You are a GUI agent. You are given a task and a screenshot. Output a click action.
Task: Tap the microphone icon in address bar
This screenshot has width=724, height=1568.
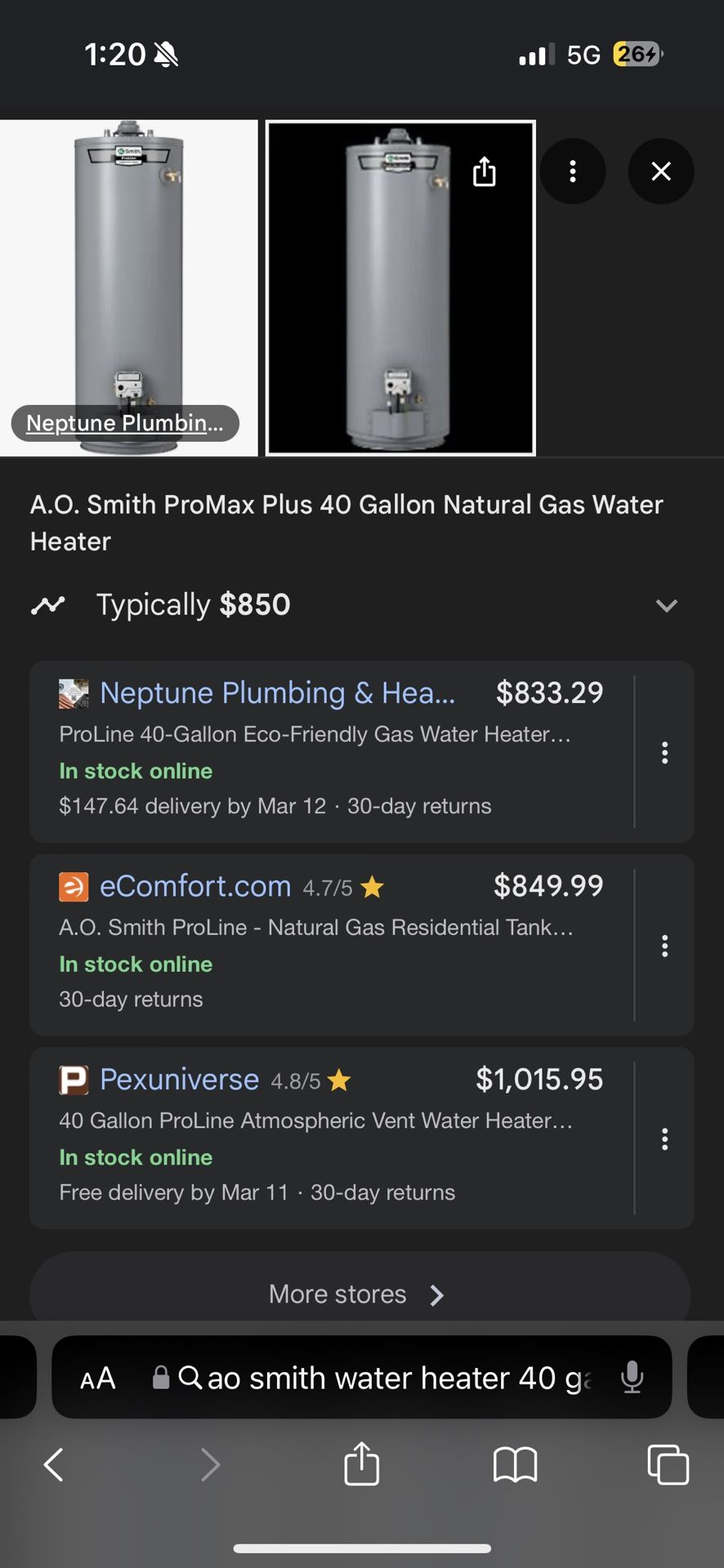pyautogui.click(x=632, y=1378)
